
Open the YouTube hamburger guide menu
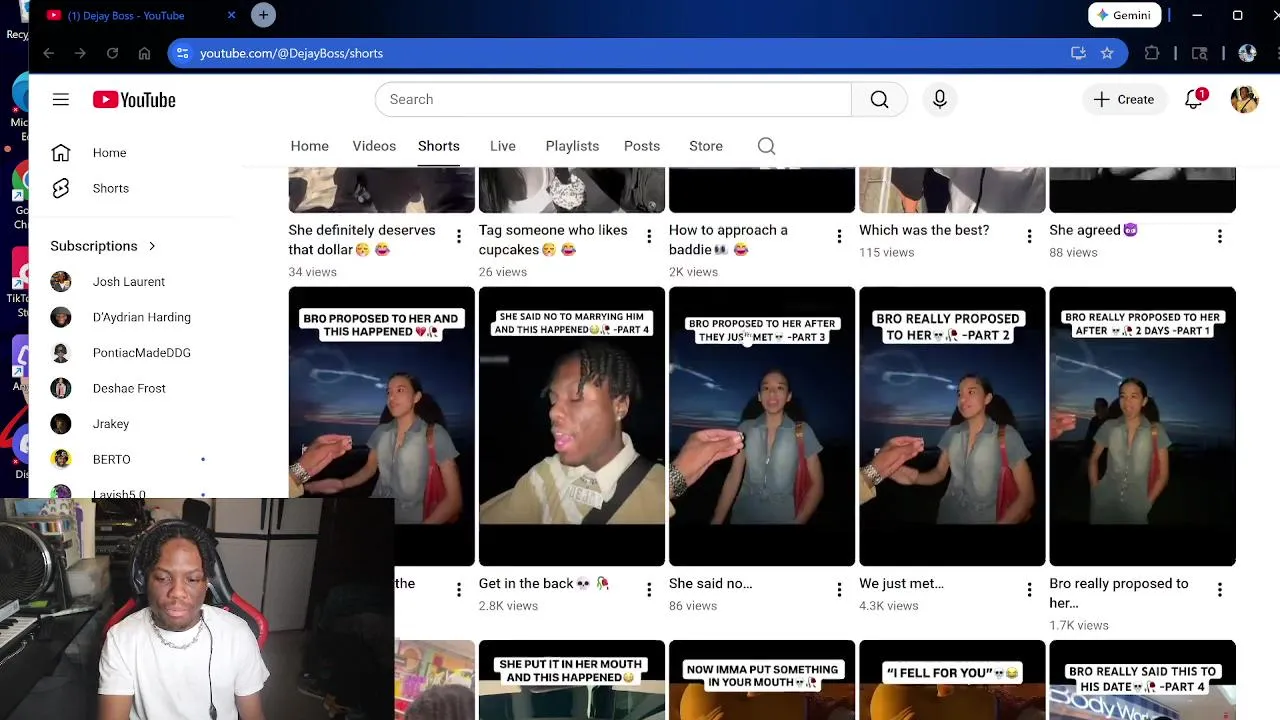point(61,99)
